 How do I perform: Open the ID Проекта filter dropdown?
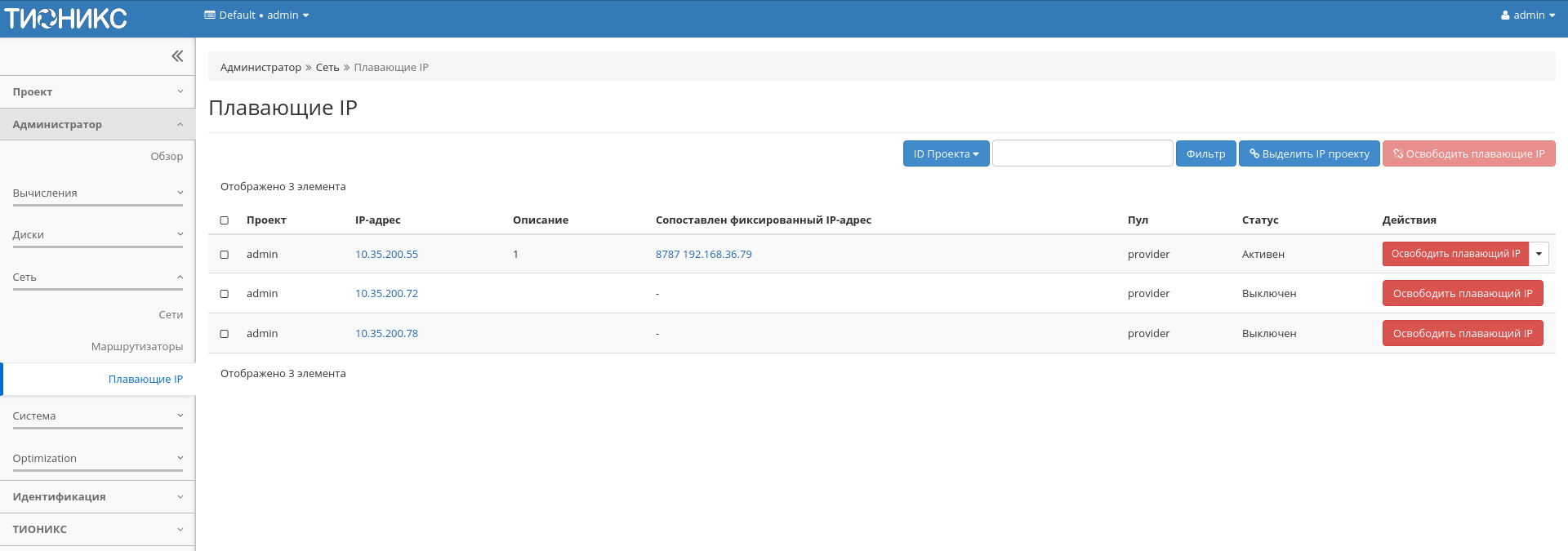pyautogui.click(x=946, y=153)
